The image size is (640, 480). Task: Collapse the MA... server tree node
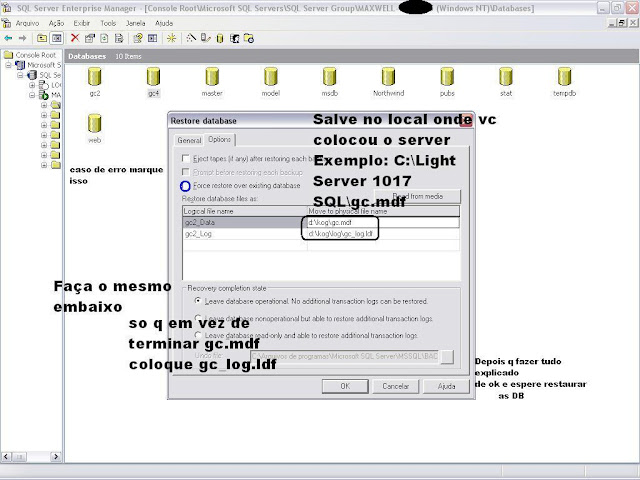click(x=32, y=95)
